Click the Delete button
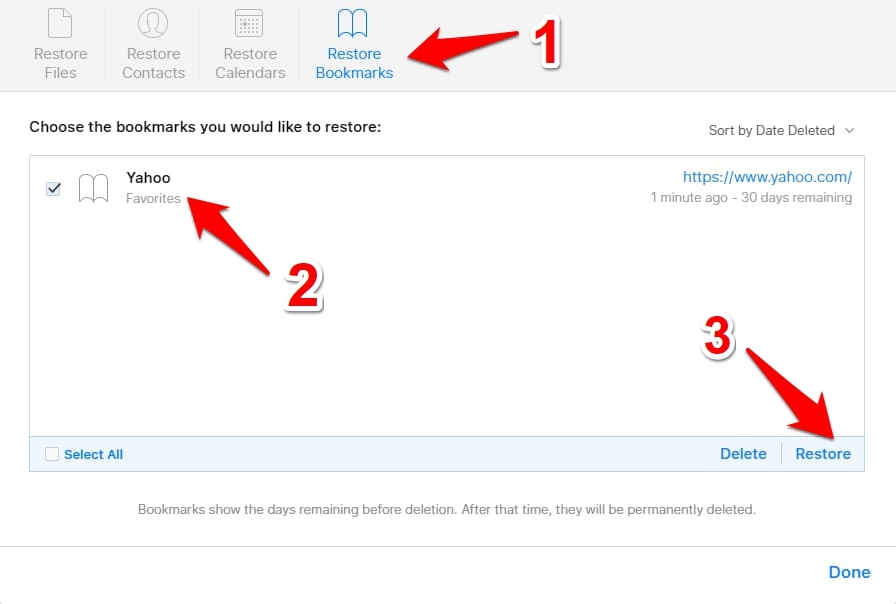The height and width of the screenshot is (604, 896). (743, 454)
